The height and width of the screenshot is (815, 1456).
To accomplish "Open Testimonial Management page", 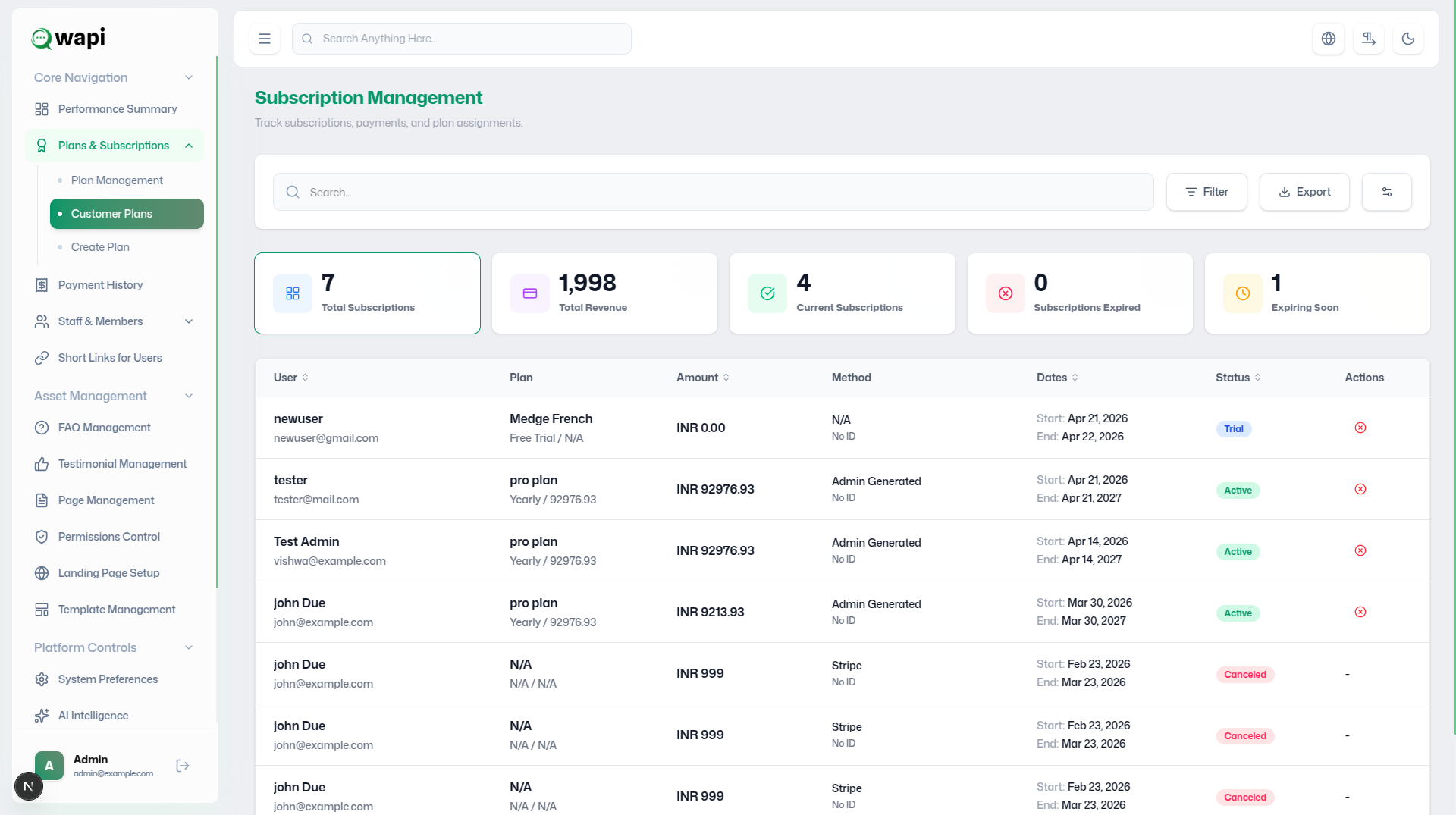I will point(115,464).
